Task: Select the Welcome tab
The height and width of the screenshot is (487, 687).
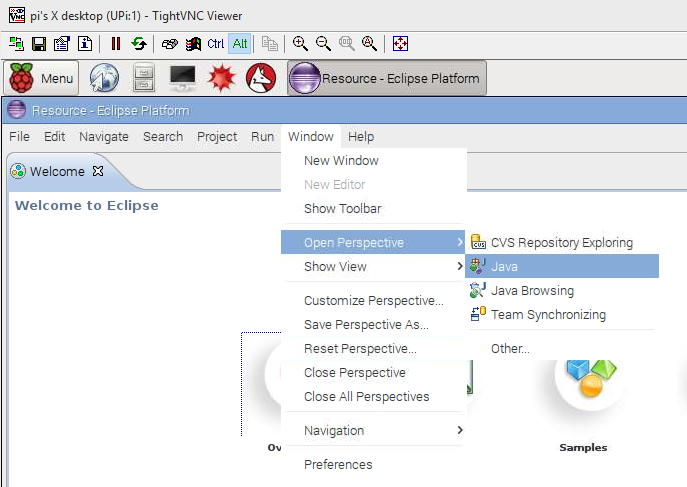Action: coord(57,171)
